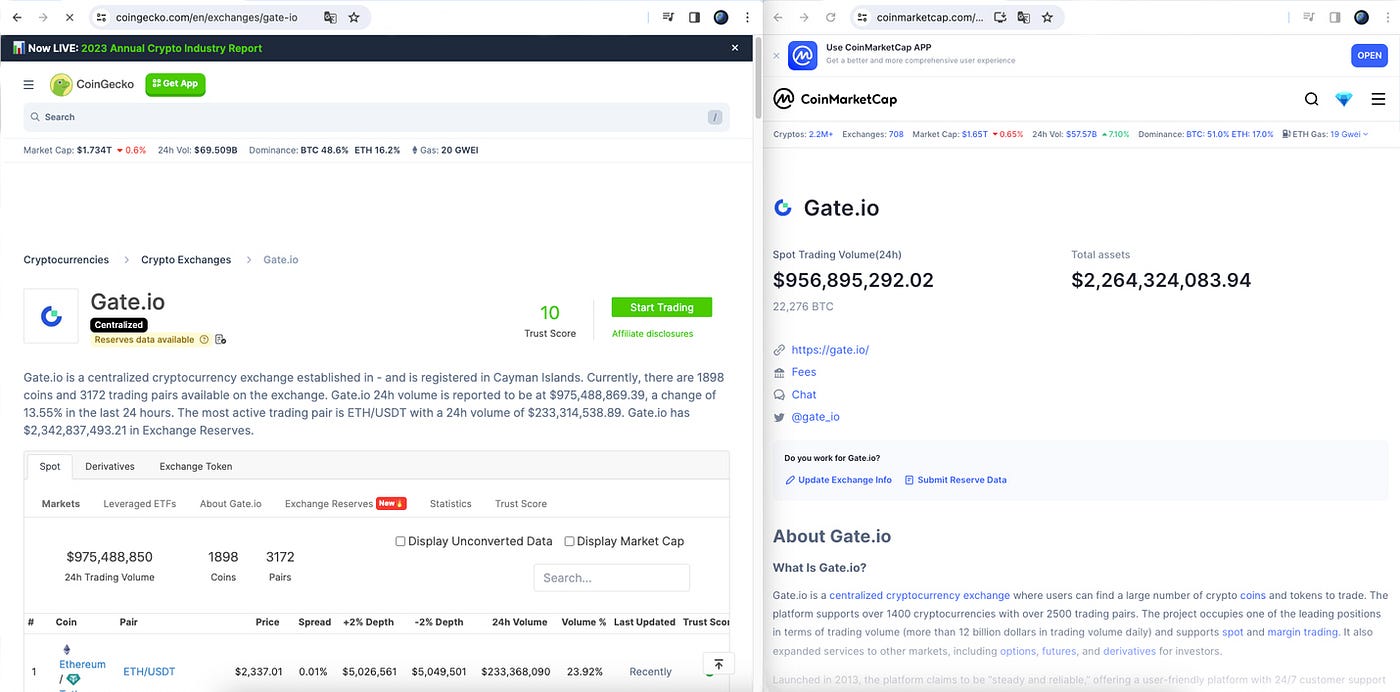This screenshot has height=692, width=1400.
Task: Open the Ethereum coin link in row 1
Action: click(82, 665)
